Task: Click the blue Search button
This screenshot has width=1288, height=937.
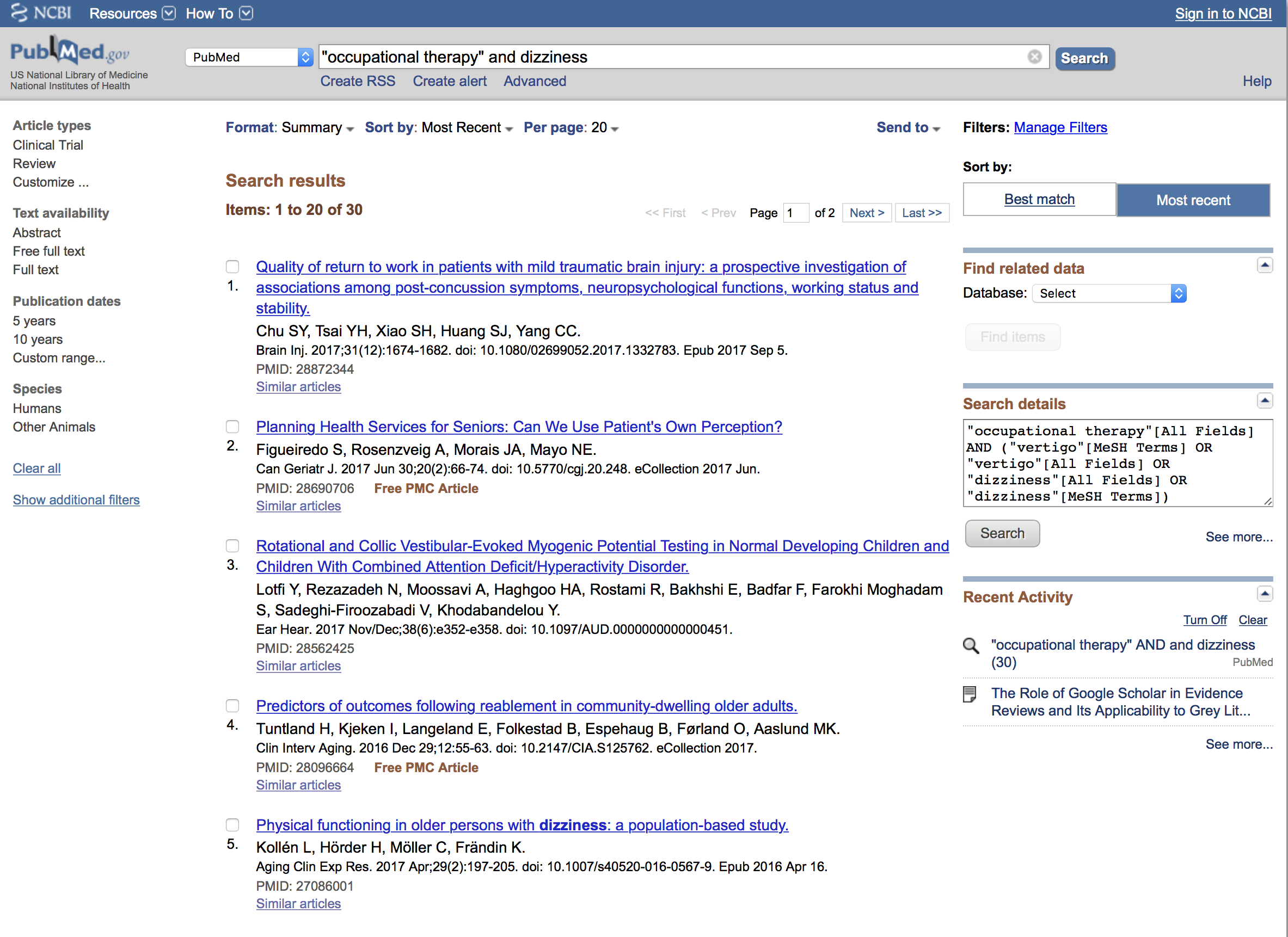Action: pos(1085,58)
